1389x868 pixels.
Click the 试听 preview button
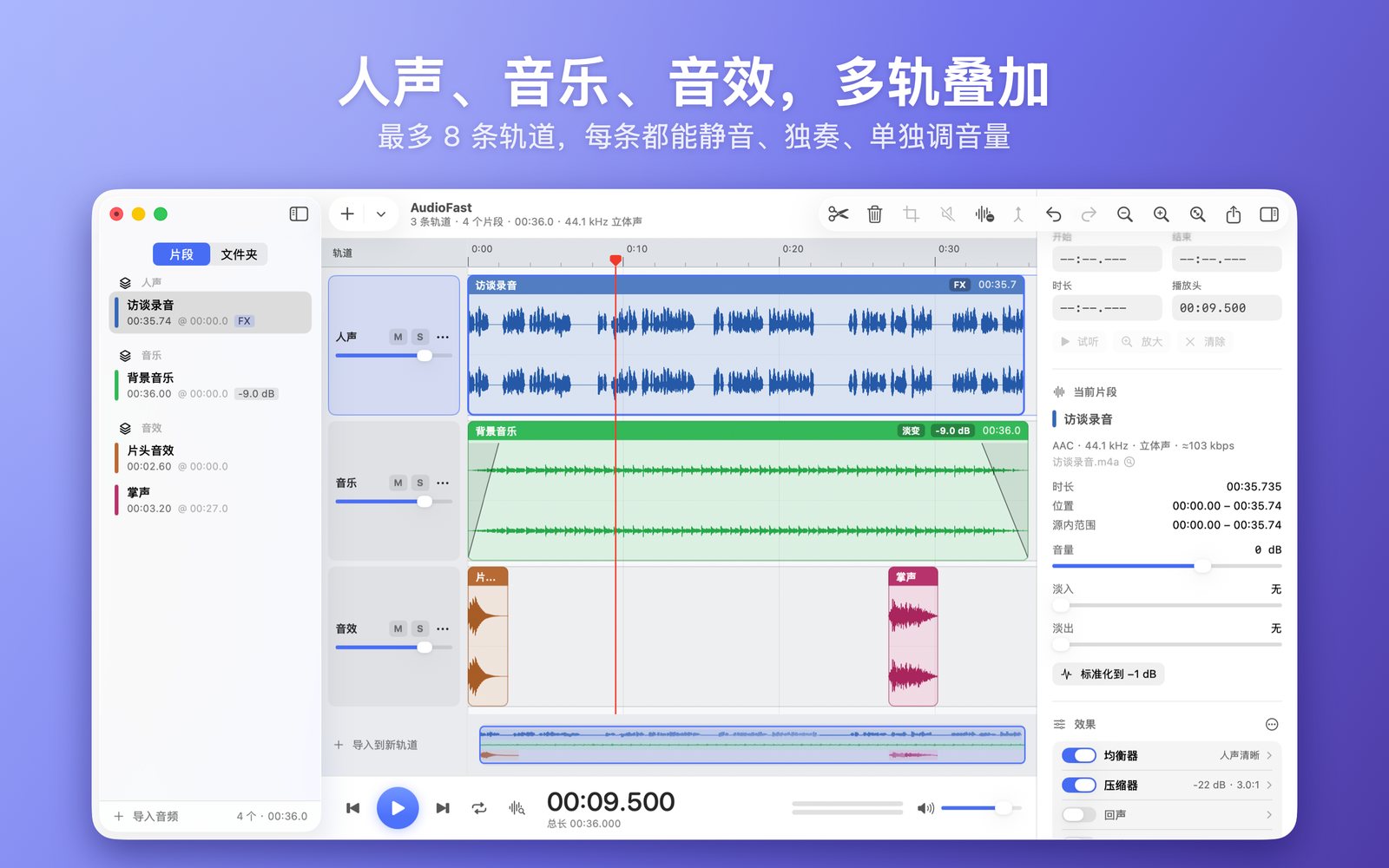coord(1079,342)
